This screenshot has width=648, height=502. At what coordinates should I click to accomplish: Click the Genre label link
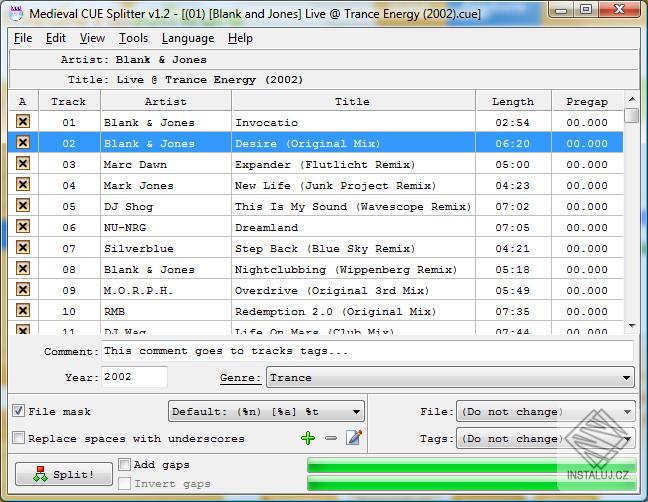[241, 378]
